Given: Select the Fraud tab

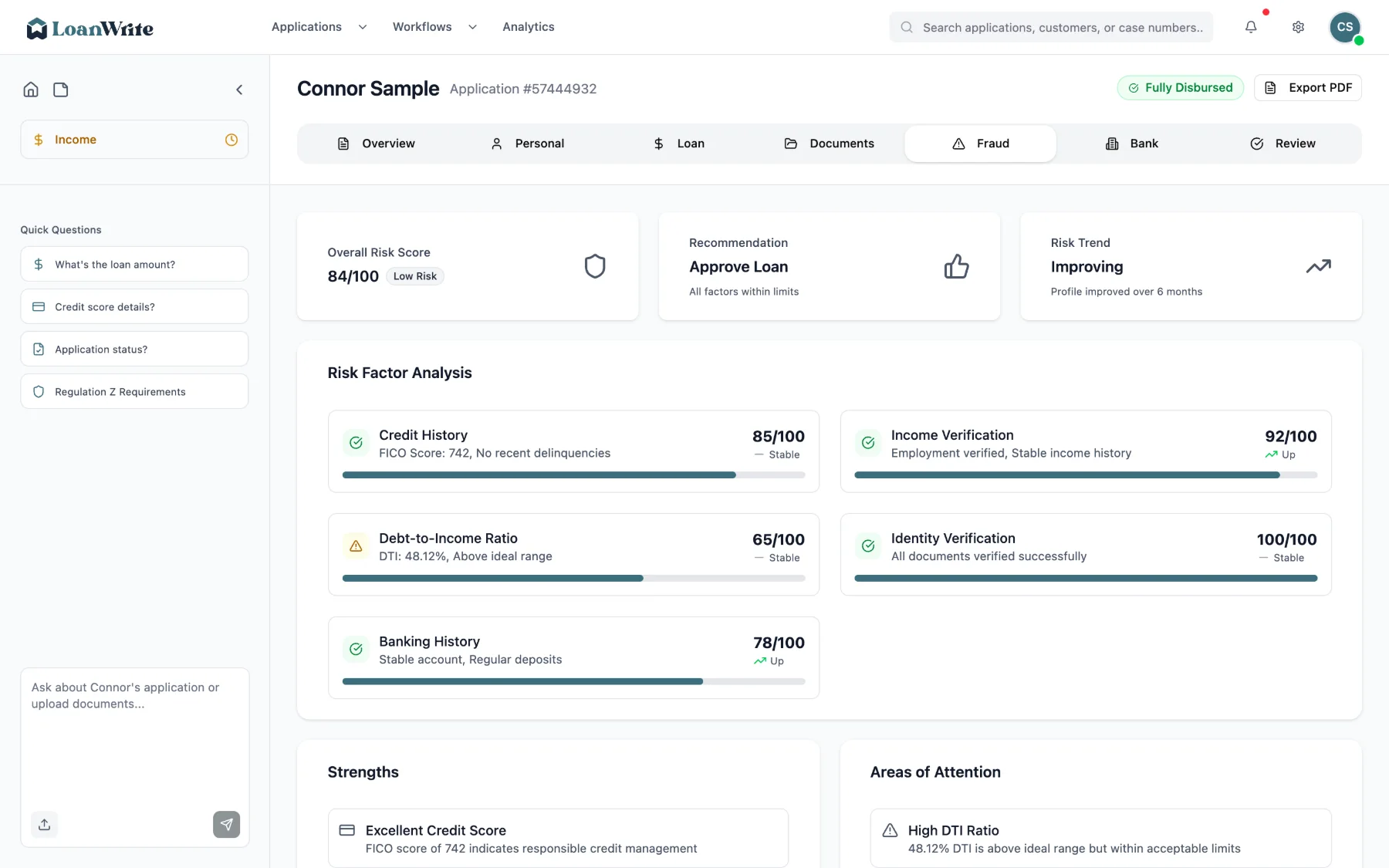Looking at the screenshot, I should coord(980,144).
